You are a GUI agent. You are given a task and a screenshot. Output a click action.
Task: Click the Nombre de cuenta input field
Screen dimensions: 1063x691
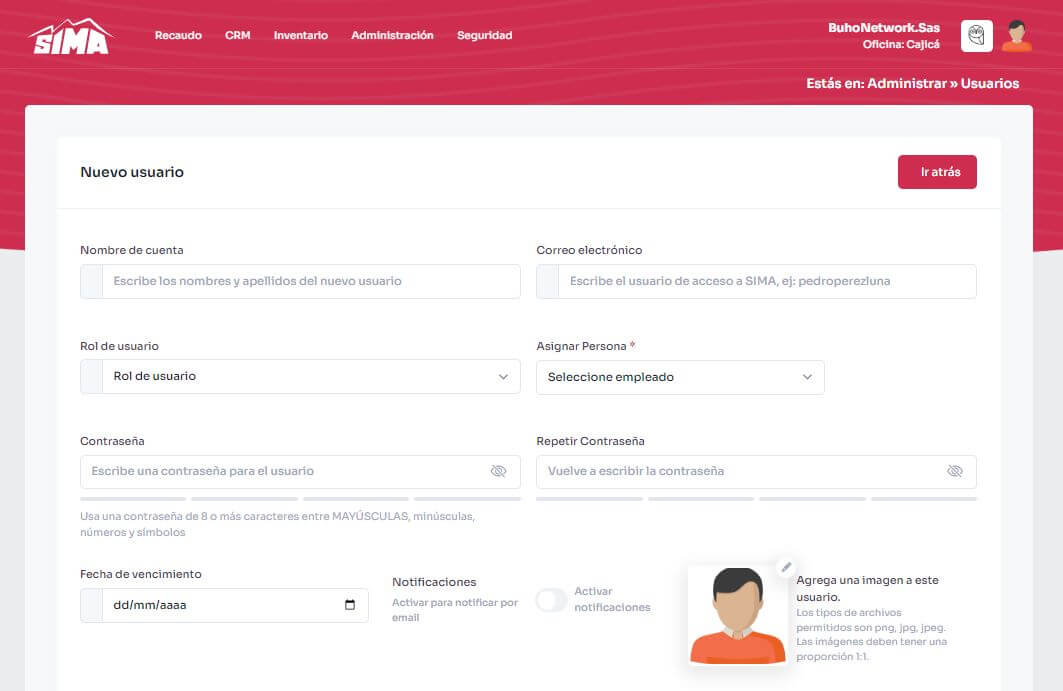[x=310, y=282]
